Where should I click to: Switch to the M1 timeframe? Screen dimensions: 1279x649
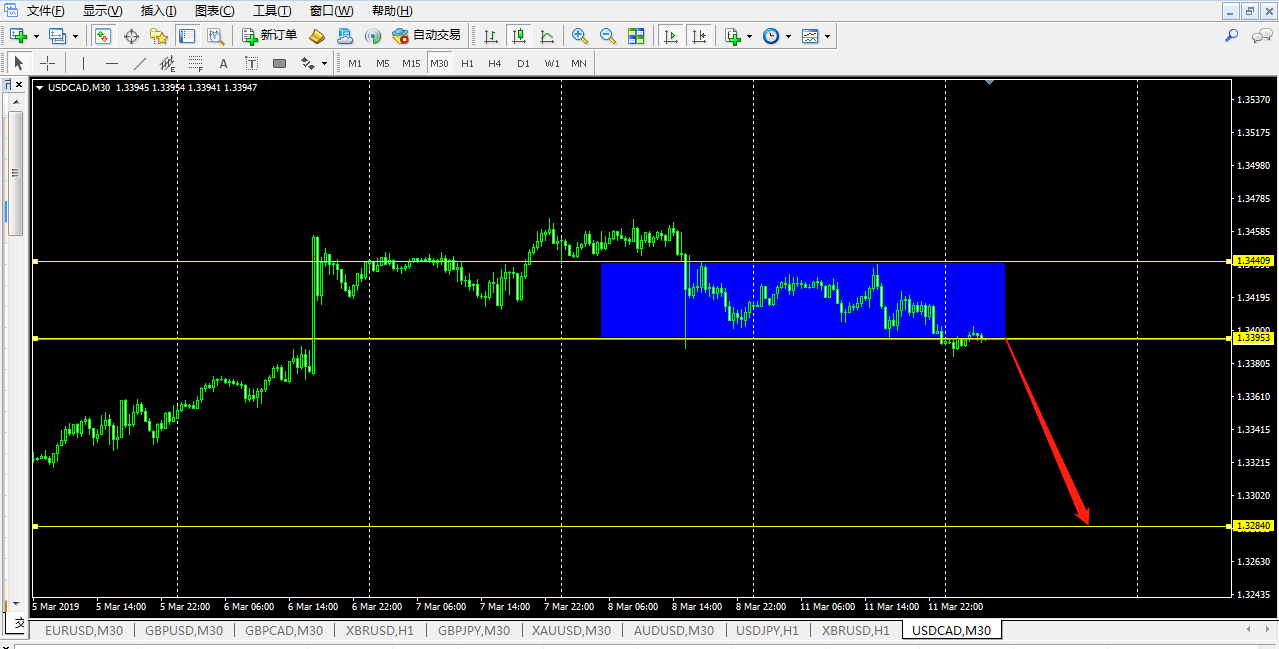pyautogui.click(x=355, y=63)
